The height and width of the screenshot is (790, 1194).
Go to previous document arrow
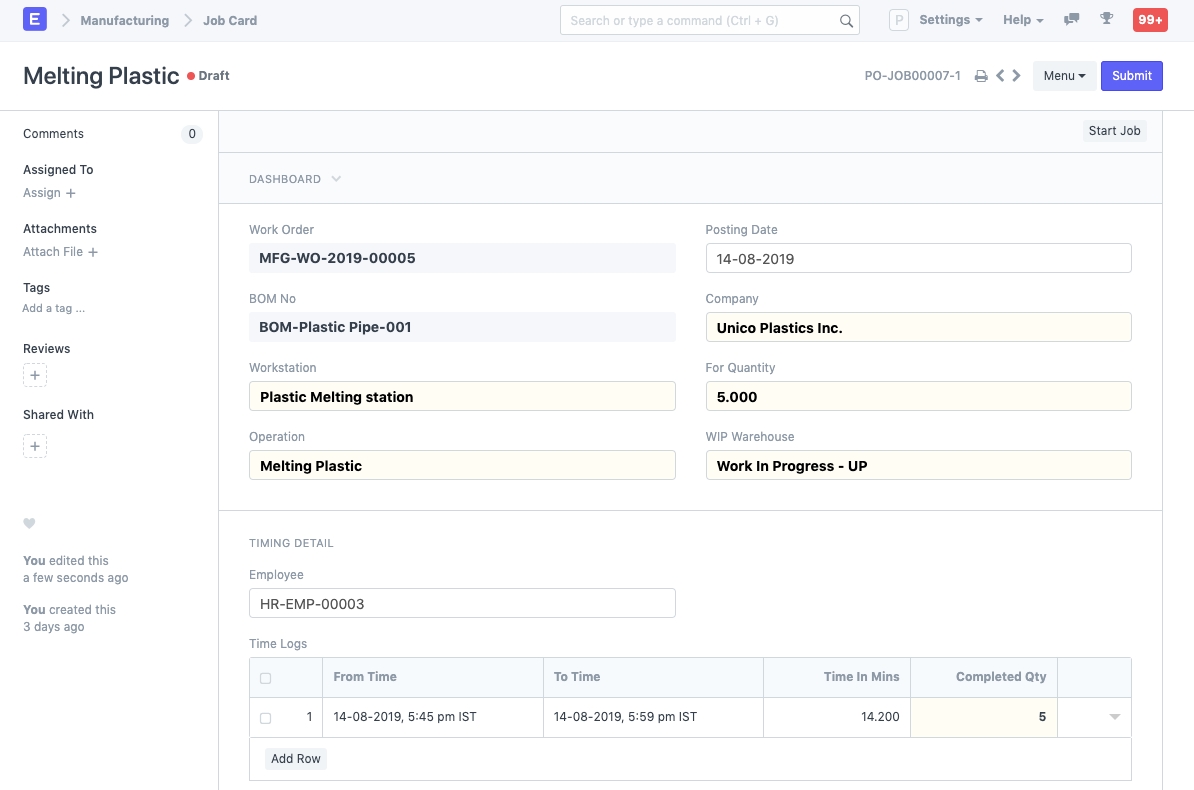point(1000,76)
